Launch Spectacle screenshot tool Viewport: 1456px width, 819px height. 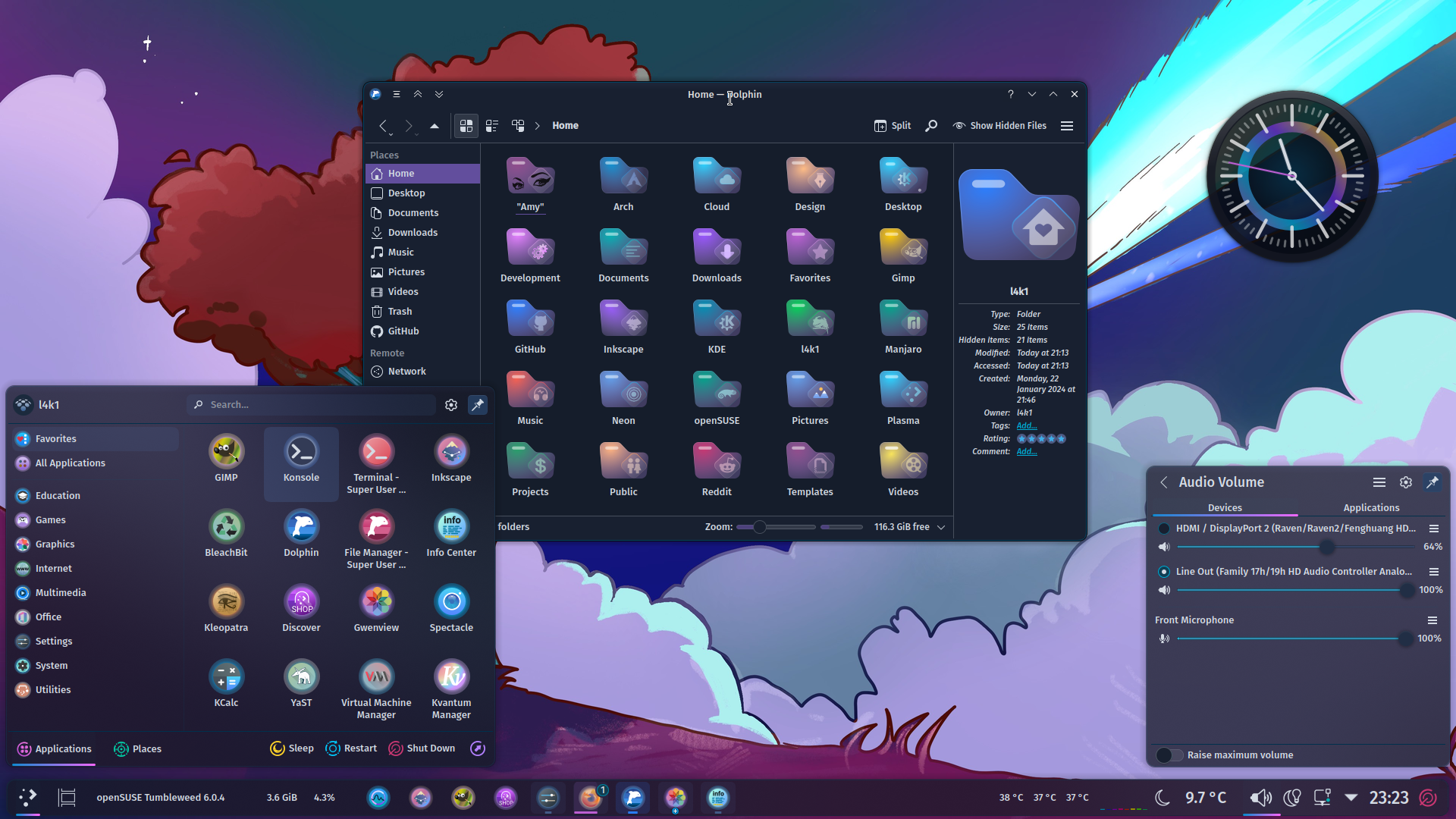click(x=451, y=610)
